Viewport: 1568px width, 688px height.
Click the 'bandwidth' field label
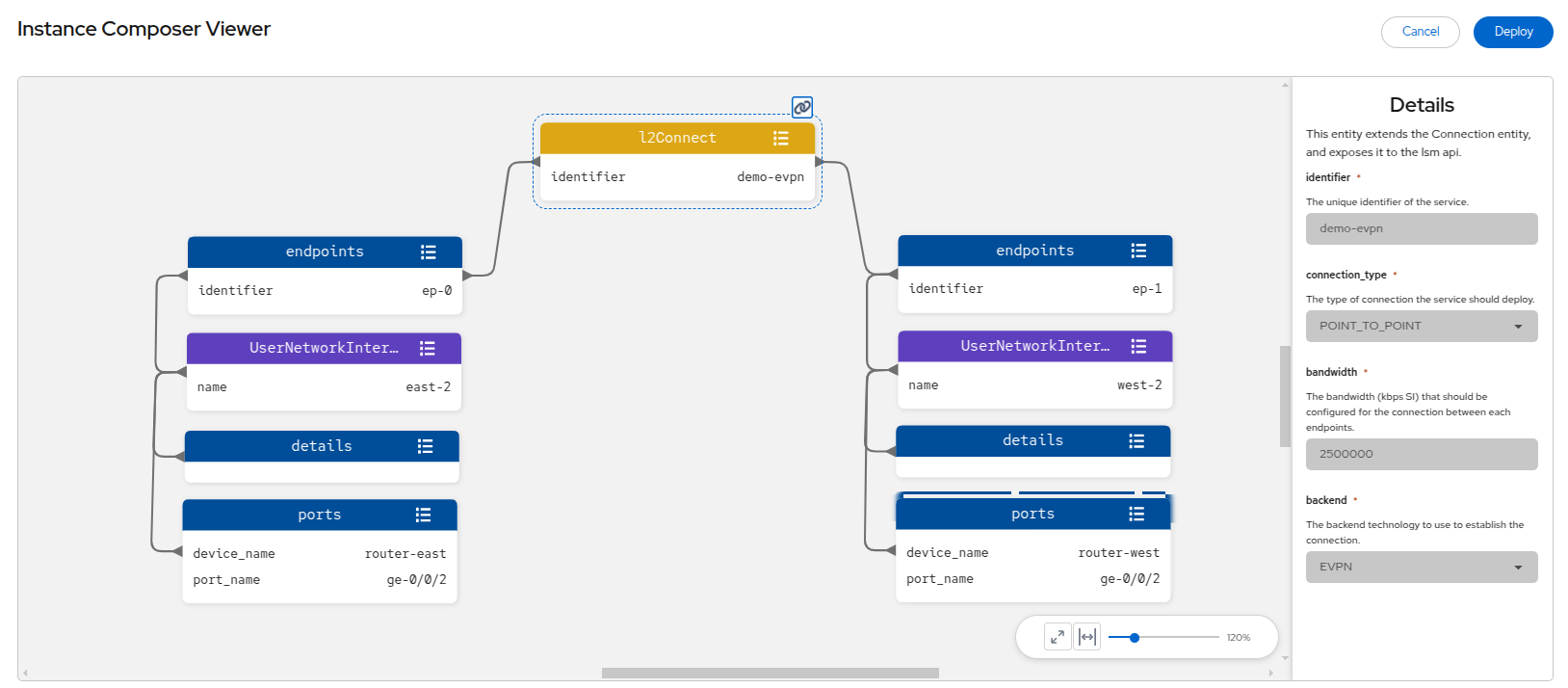tap(1331, 372)
